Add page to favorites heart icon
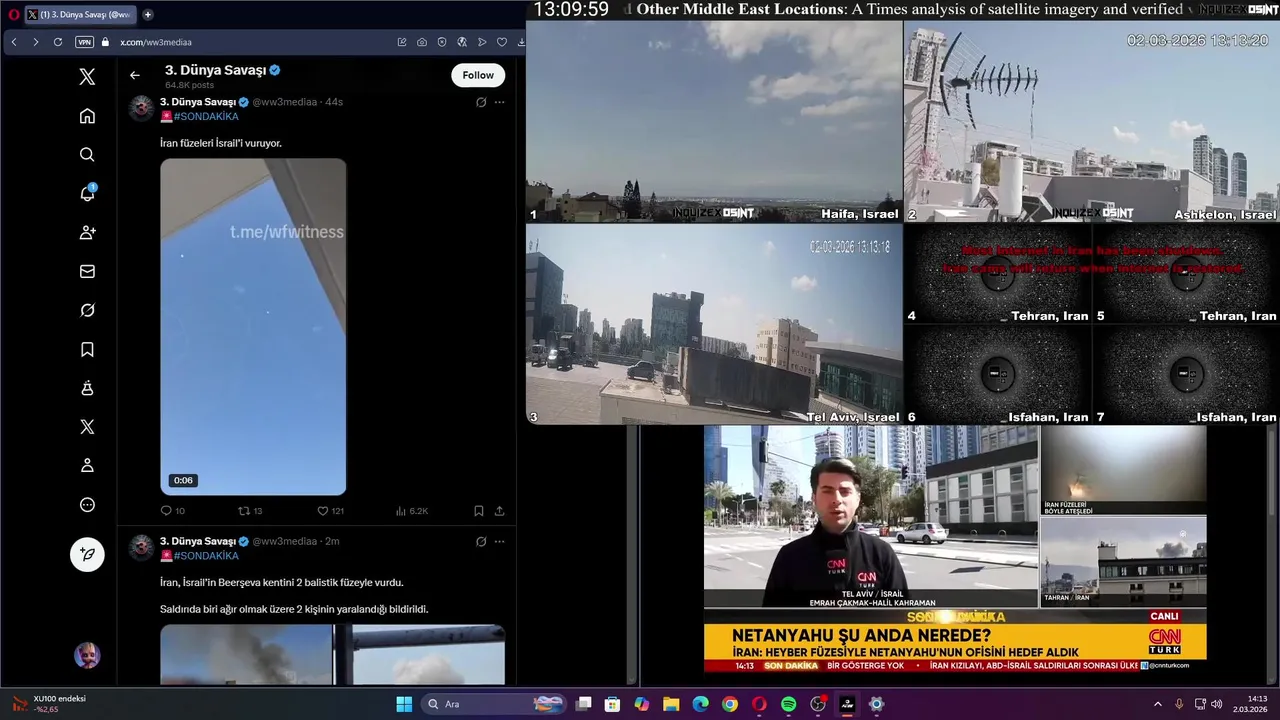The height and width of the screenshot is (720, 1280). (502, 42)
